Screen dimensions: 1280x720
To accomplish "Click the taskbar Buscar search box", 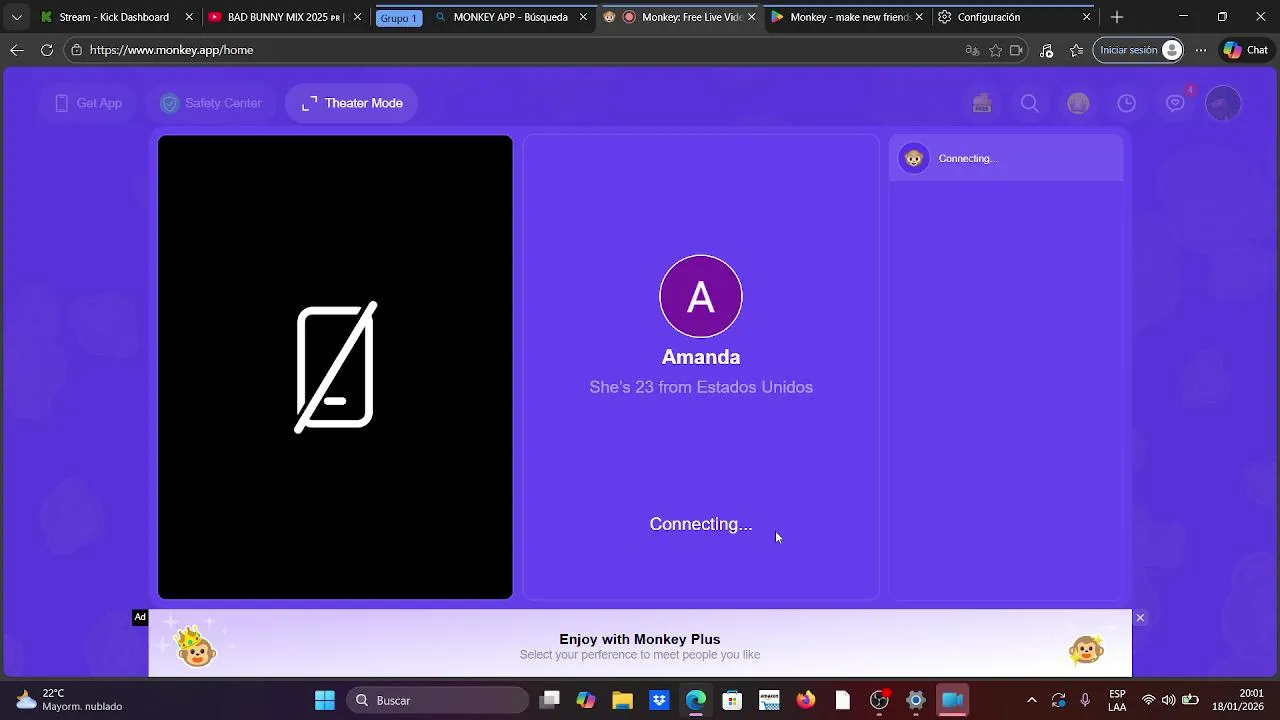I will click(x=437, y=700).
